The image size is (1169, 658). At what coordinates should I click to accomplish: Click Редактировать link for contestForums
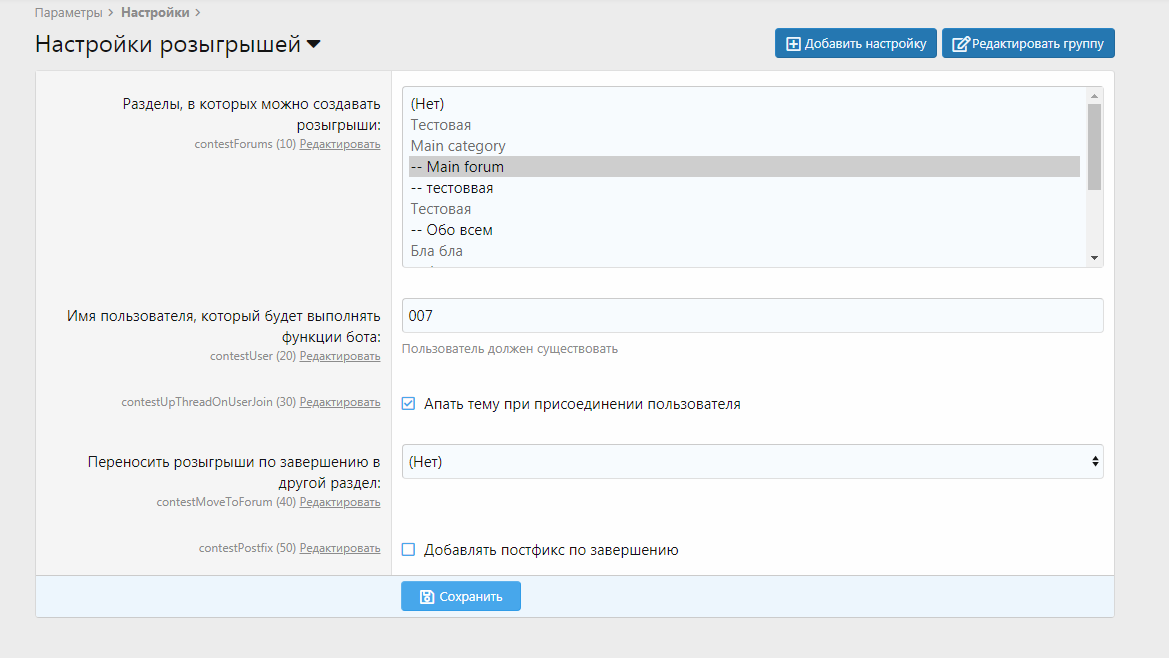click(x=340, y=144)
